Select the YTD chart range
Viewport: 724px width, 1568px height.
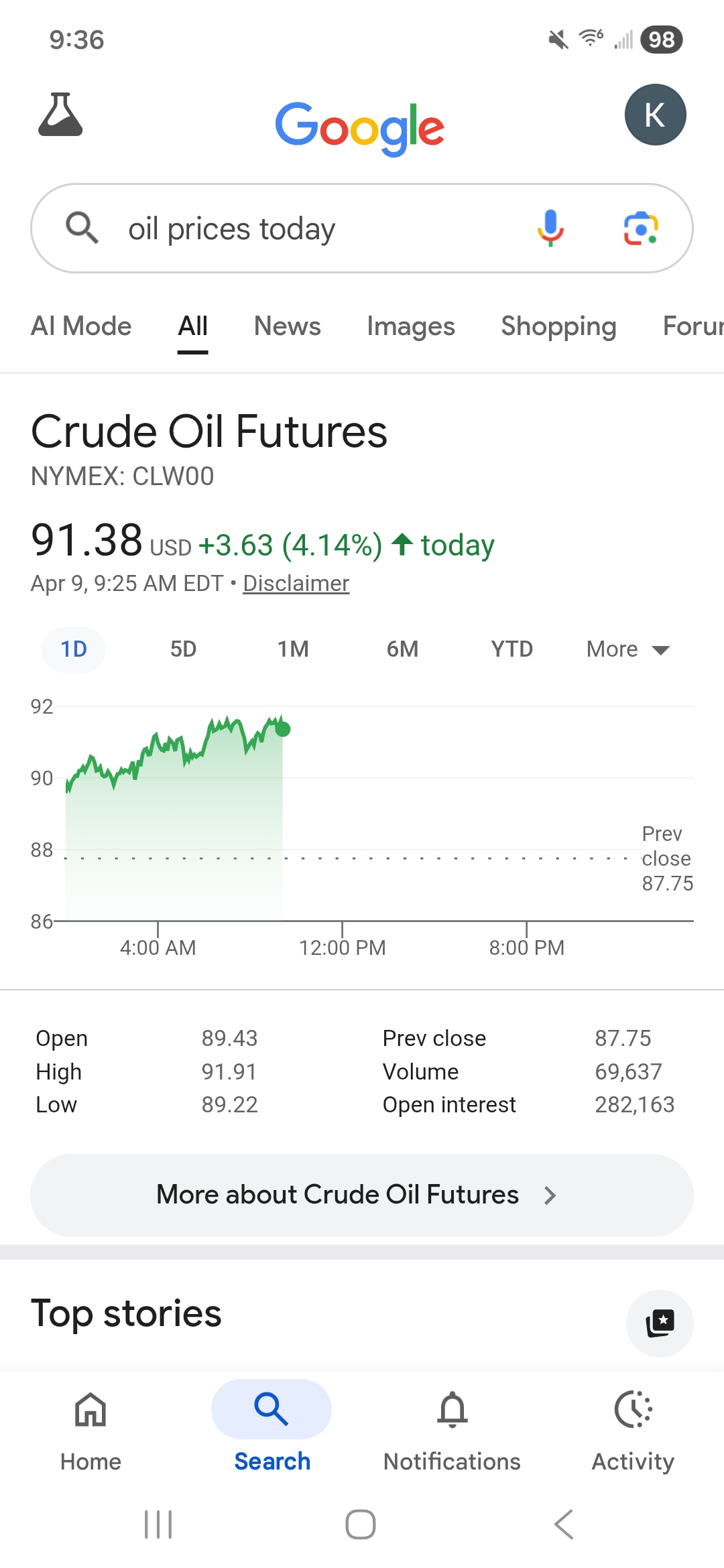[511, 649]
